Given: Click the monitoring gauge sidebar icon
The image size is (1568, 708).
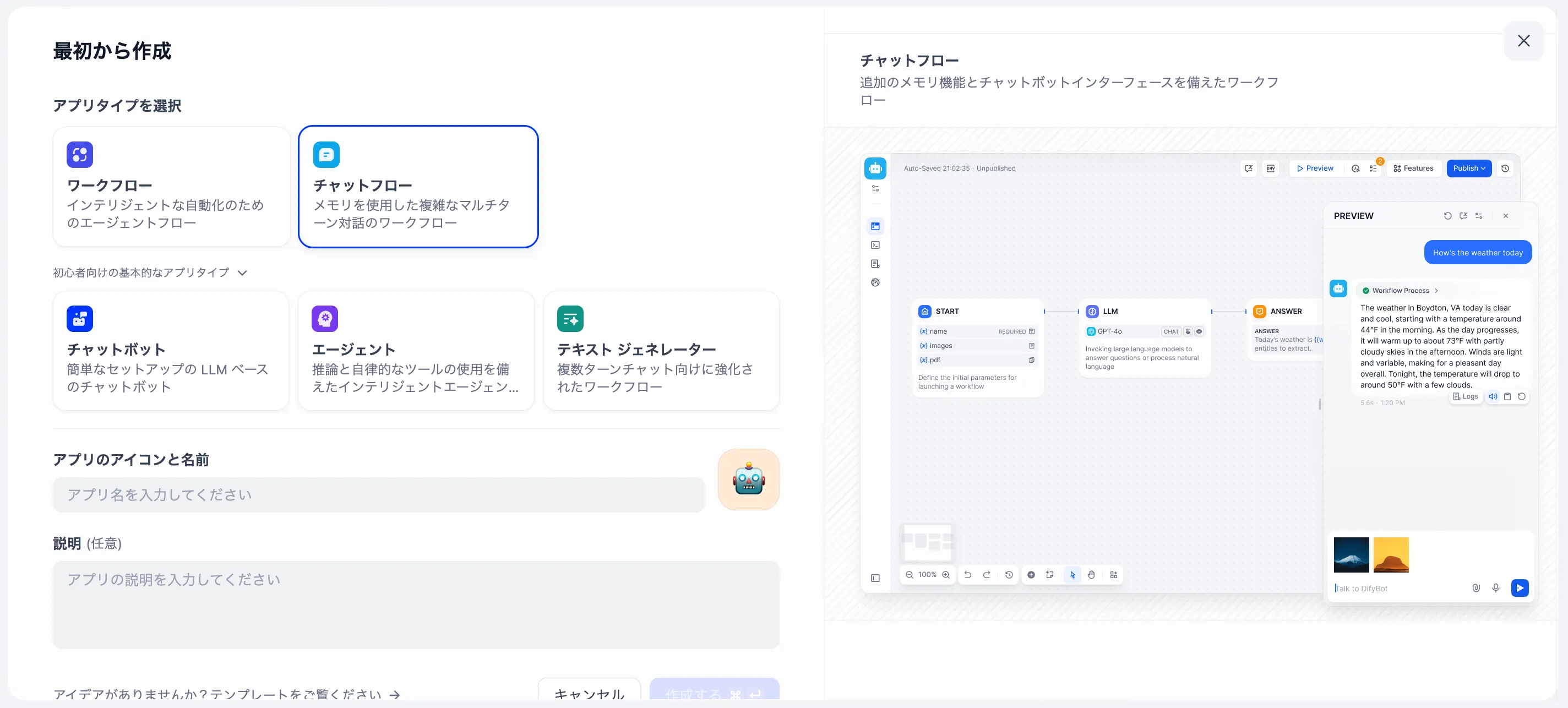Looking at the screenshot, I should coord(875,282).
